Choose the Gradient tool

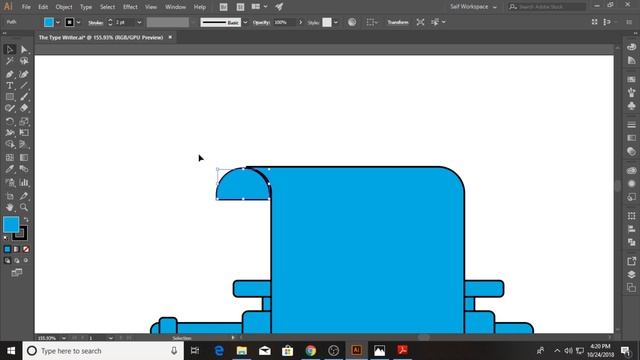pyautogui.click(x=24, y=158)
